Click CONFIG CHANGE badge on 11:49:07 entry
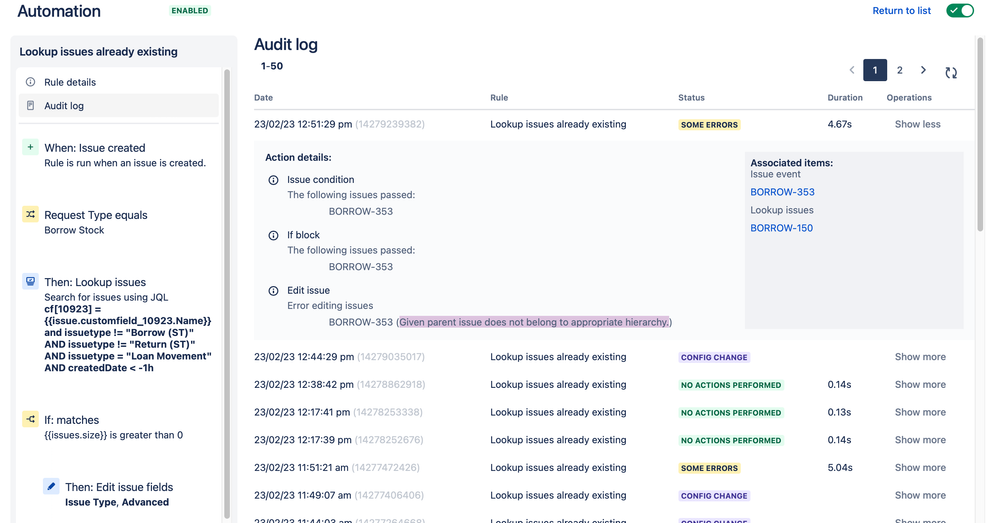This screenshot has width=999, height=523. 714,496
